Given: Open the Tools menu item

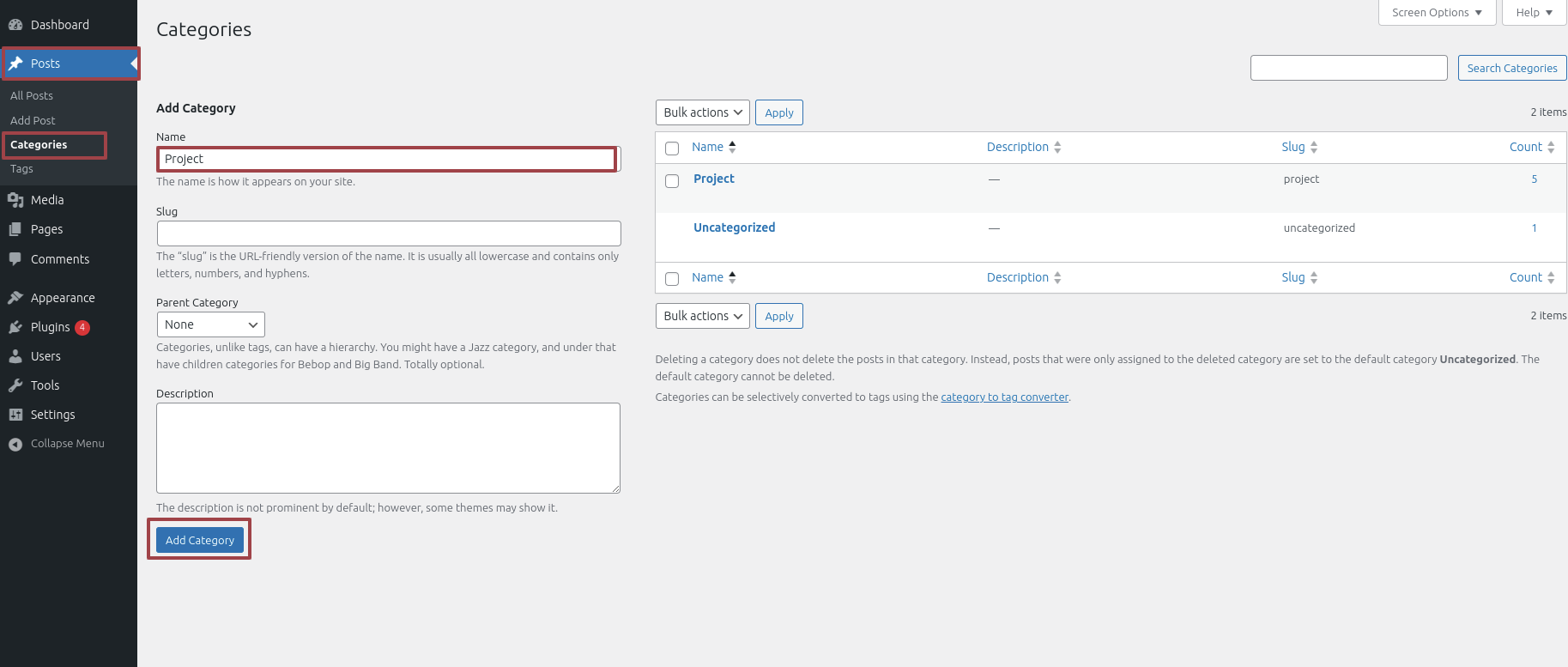Looking at the screenshot, I should click(x=69, y=385).
